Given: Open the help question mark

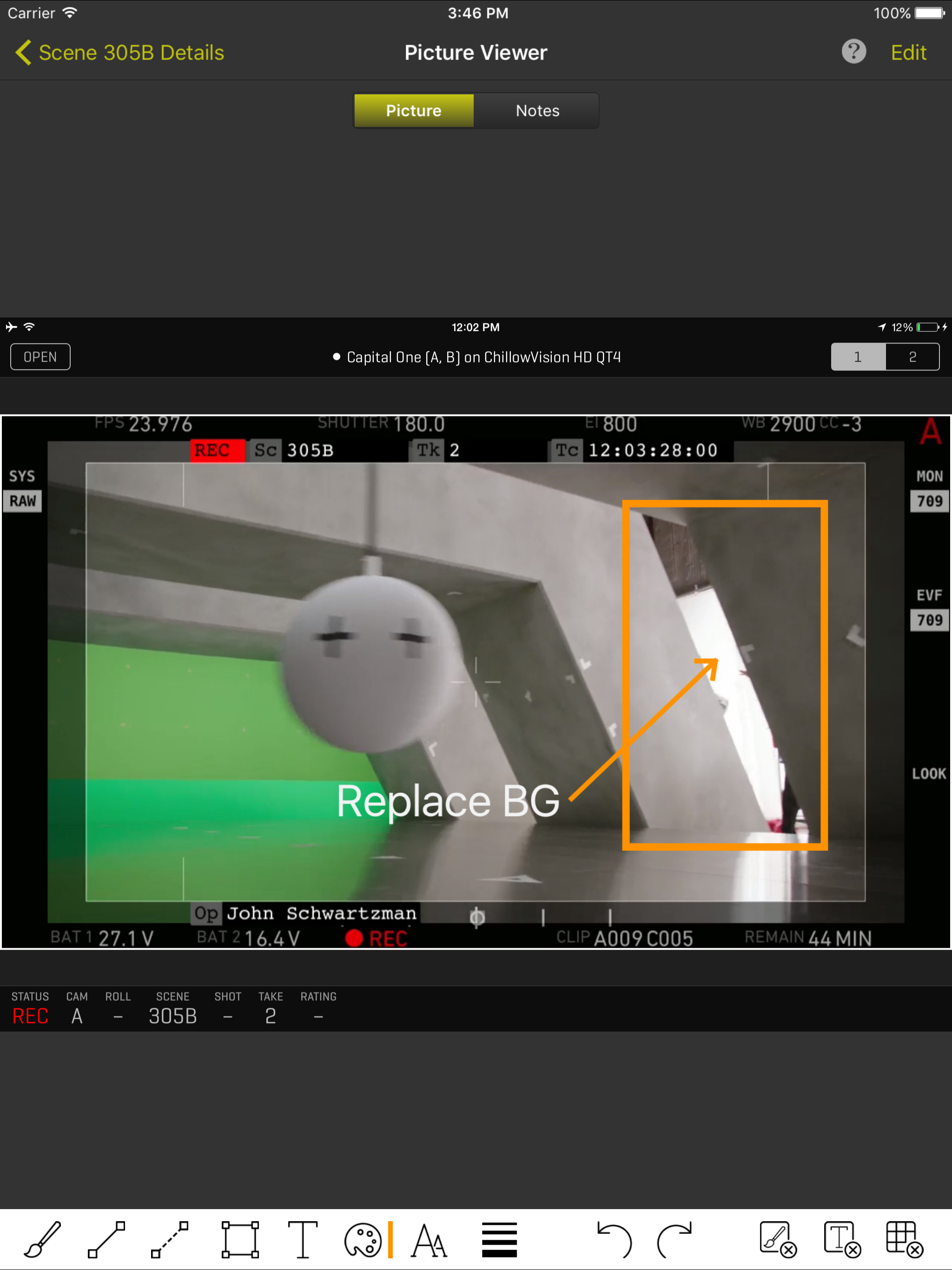Looking at the screenshot, I should [853, 52].
